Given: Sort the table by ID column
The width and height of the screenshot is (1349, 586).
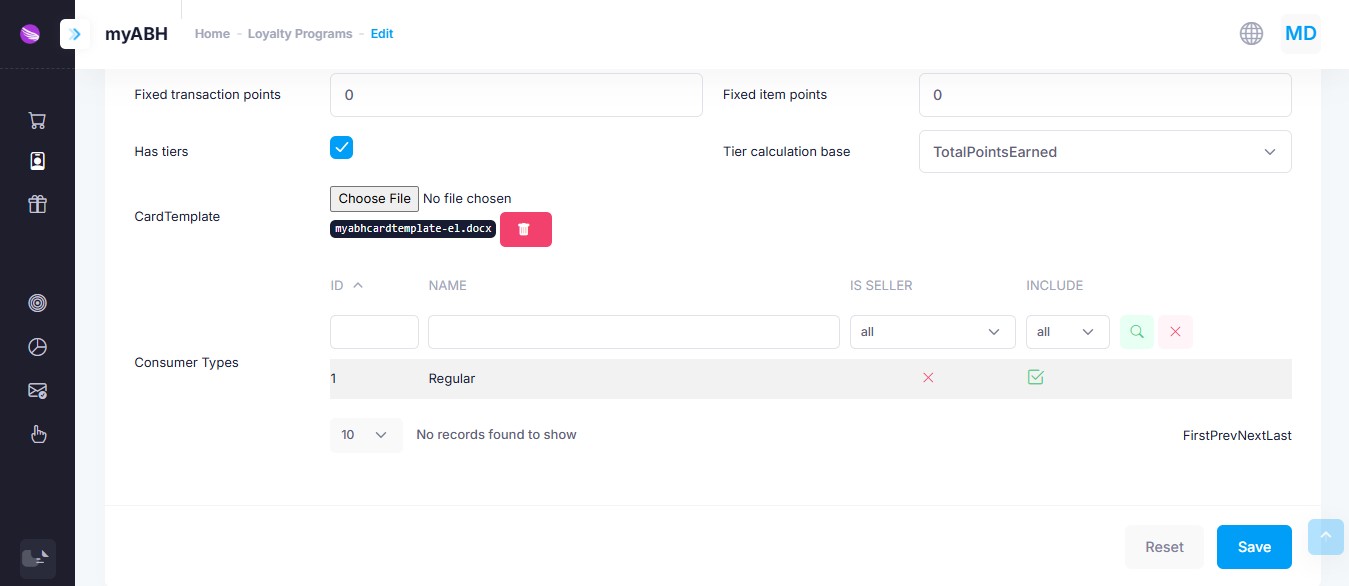Looking at the screenshot, I should coord(347,285).
